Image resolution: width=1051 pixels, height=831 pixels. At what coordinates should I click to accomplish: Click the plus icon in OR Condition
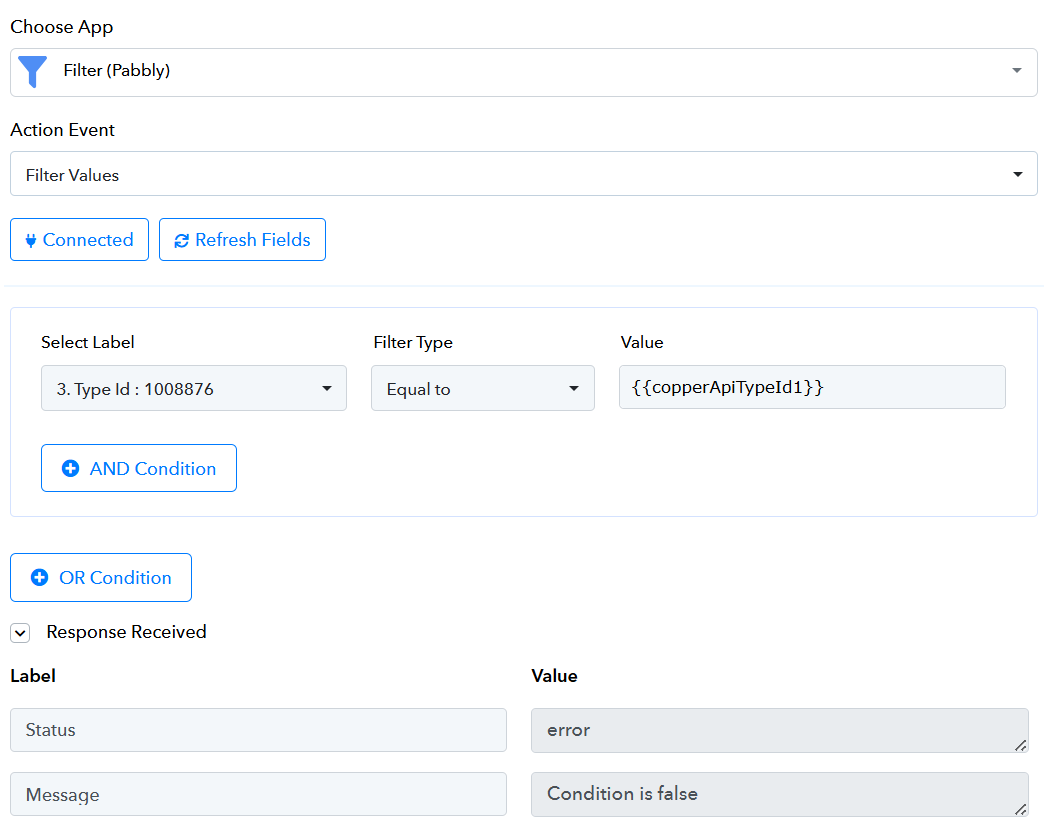point(39,578)
